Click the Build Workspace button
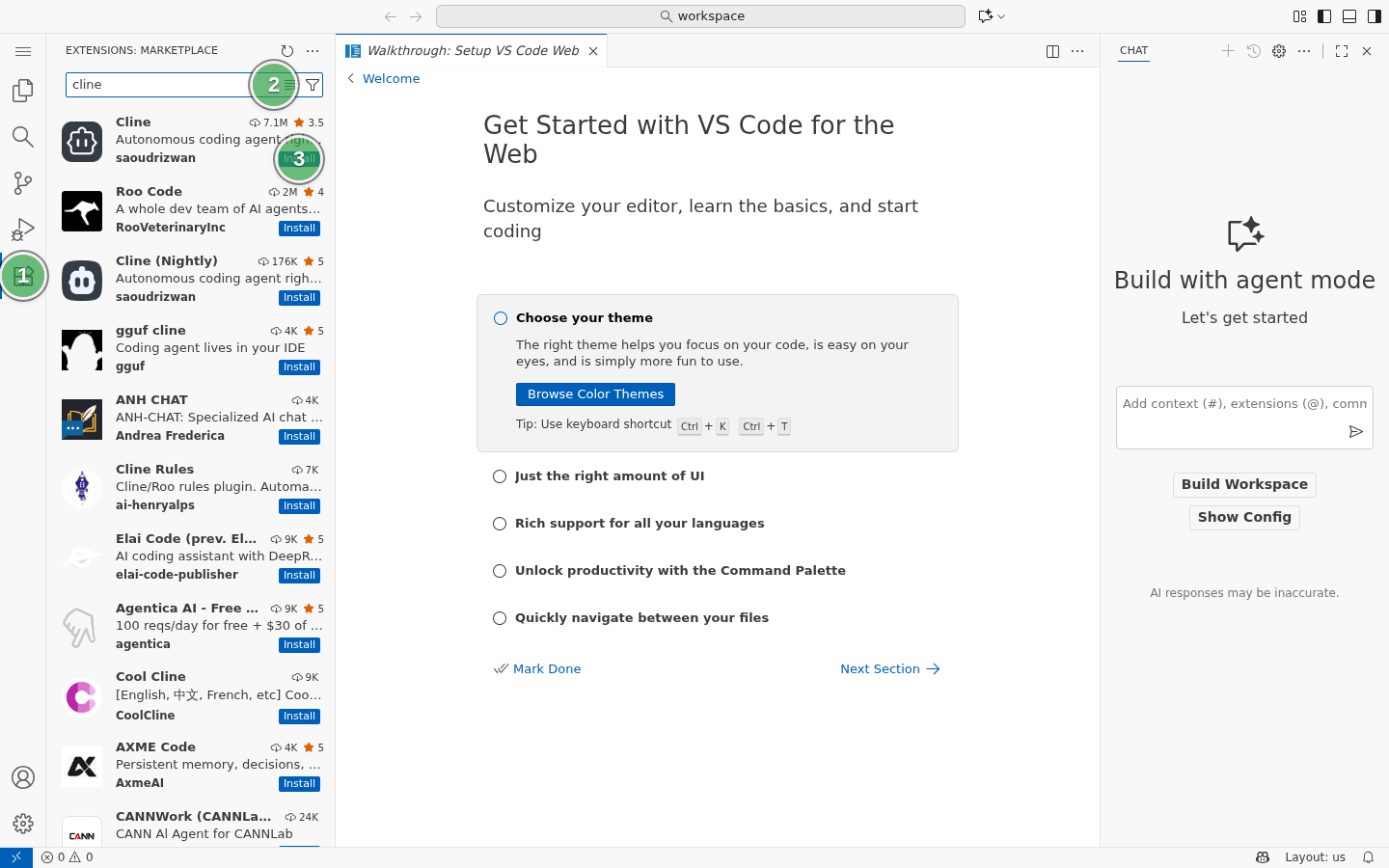This screenshot has width=1389, height=868. [1244, 485]
